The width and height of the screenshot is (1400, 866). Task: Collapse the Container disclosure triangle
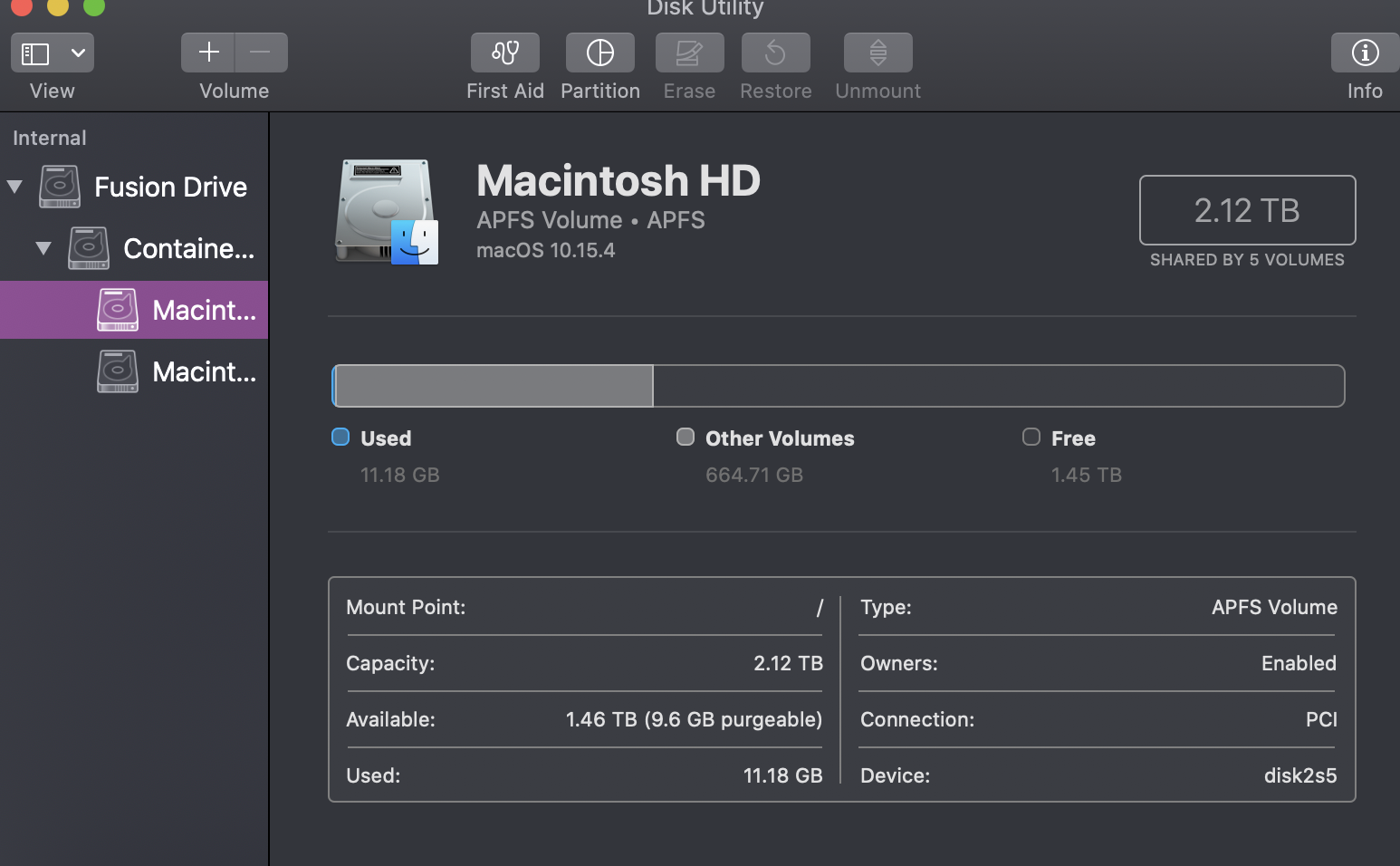(43, 248)
